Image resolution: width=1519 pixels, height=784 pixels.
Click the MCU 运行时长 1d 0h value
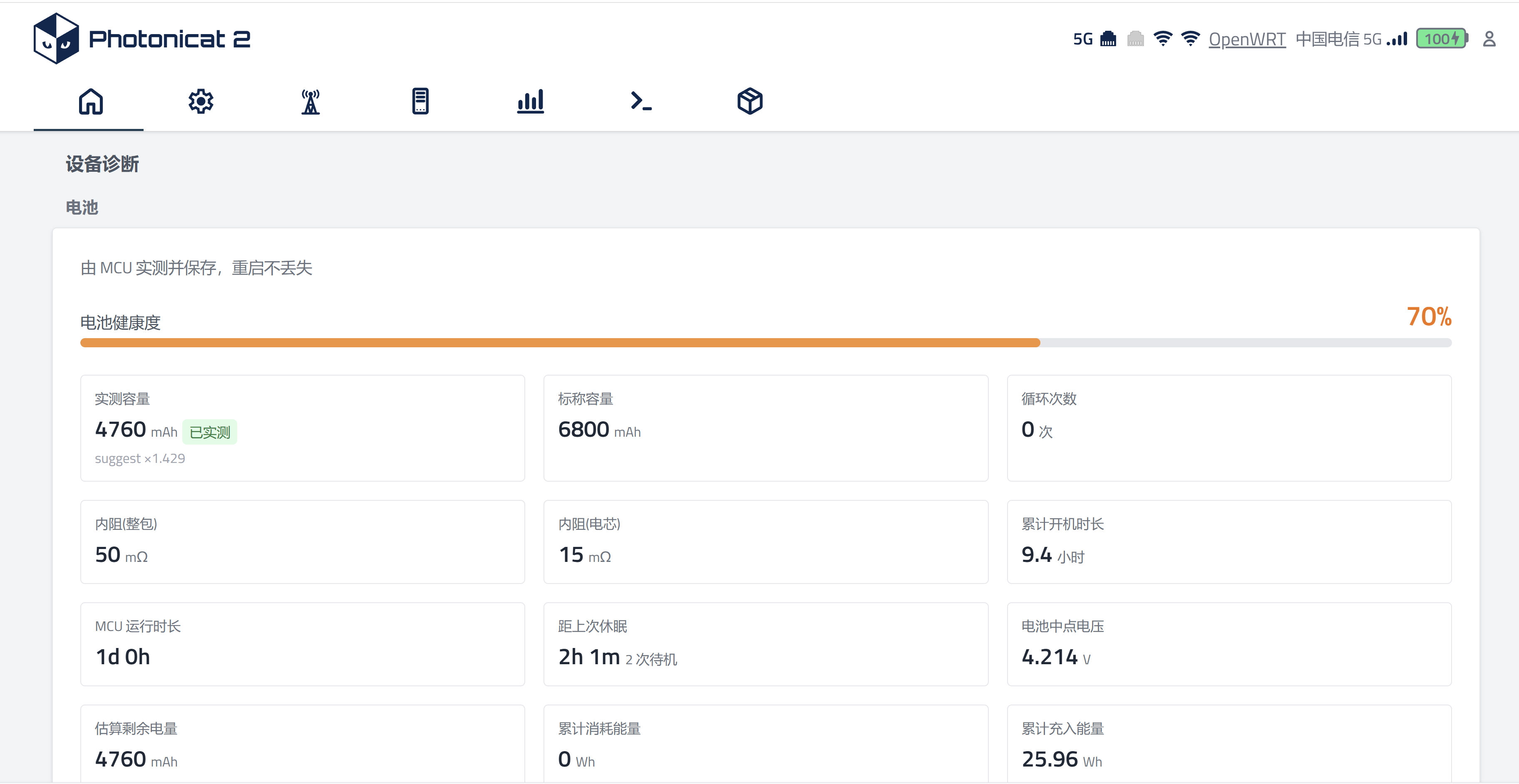click(x=123, y=657)
